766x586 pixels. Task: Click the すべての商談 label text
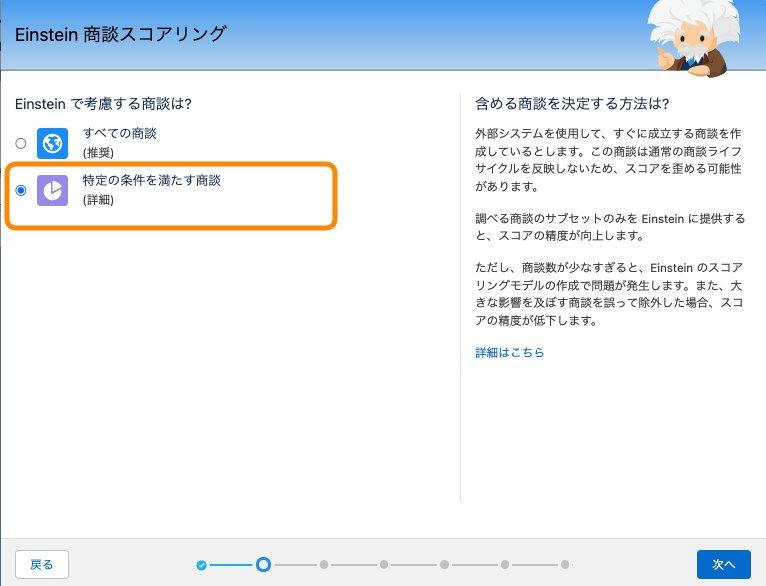(120, 133)
